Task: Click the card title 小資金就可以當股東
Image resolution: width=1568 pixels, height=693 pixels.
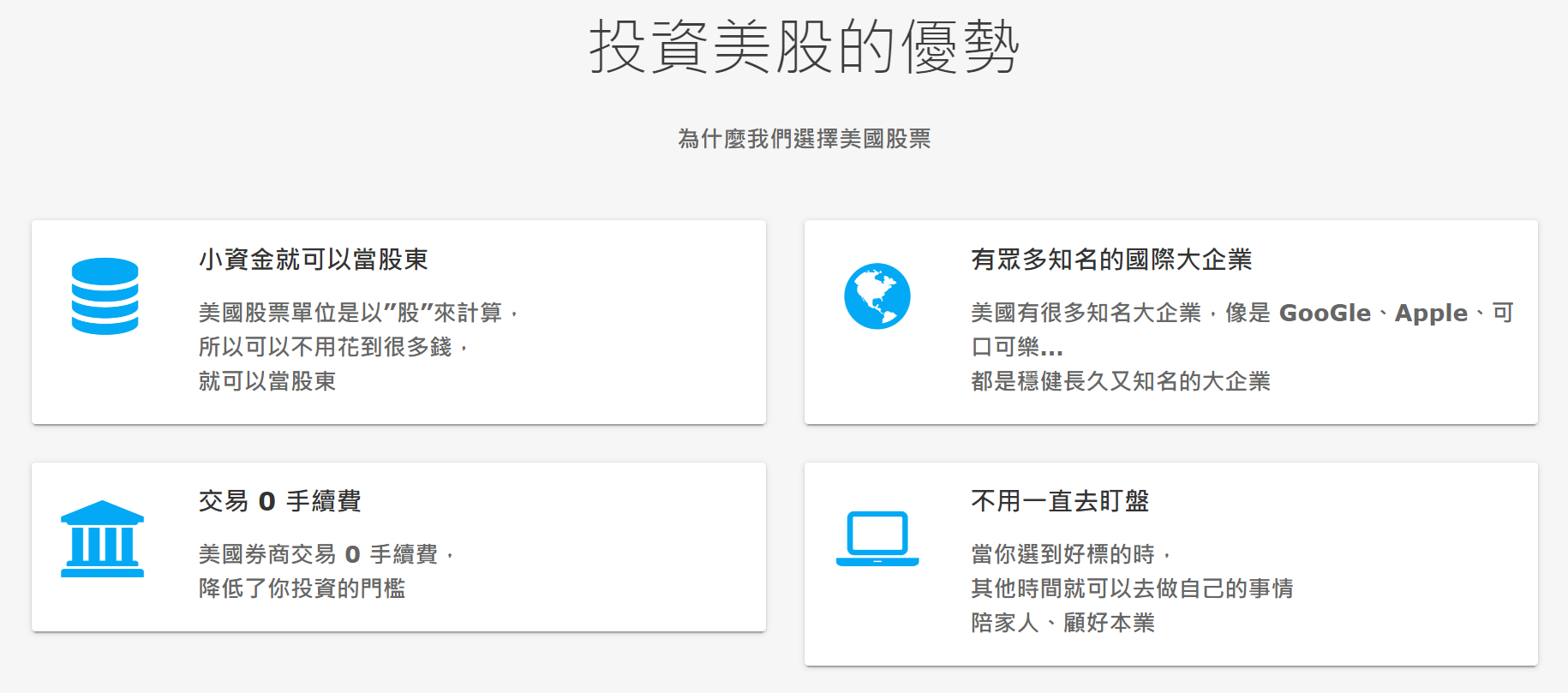Action: [314, 260]
